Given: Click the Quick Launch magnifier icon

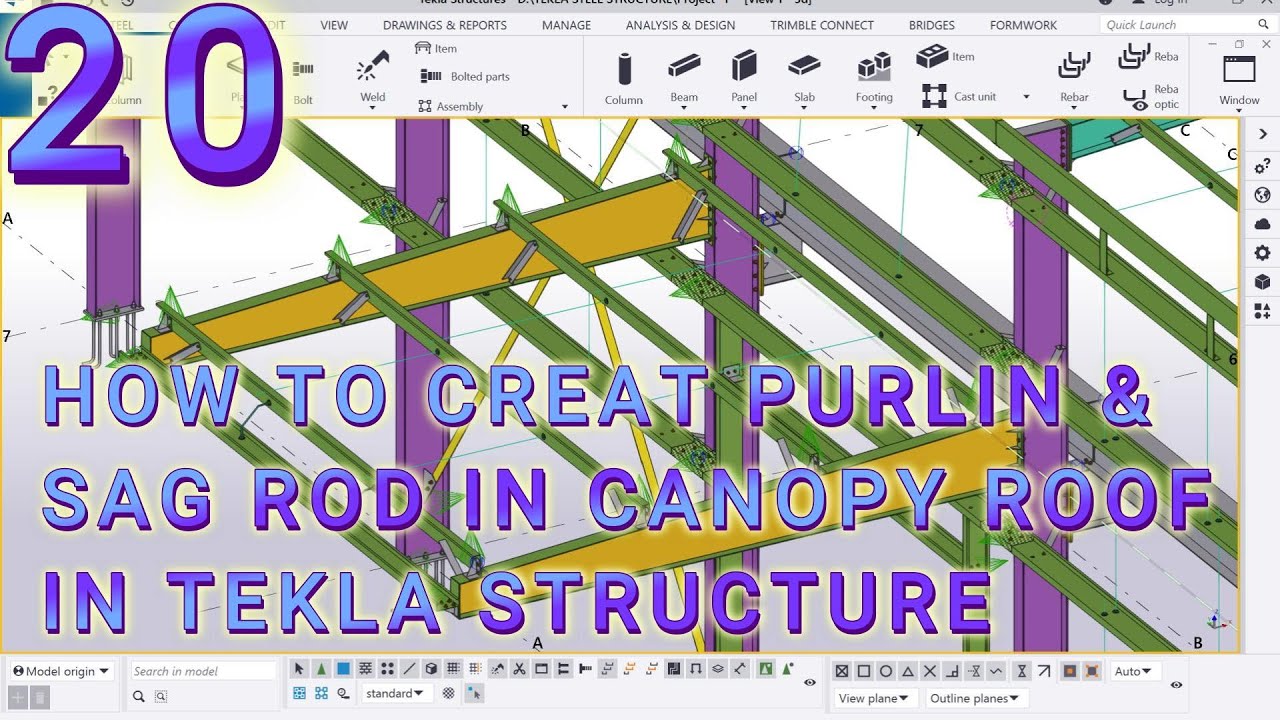Looking at the screenshot, I should pos(1263,25).
